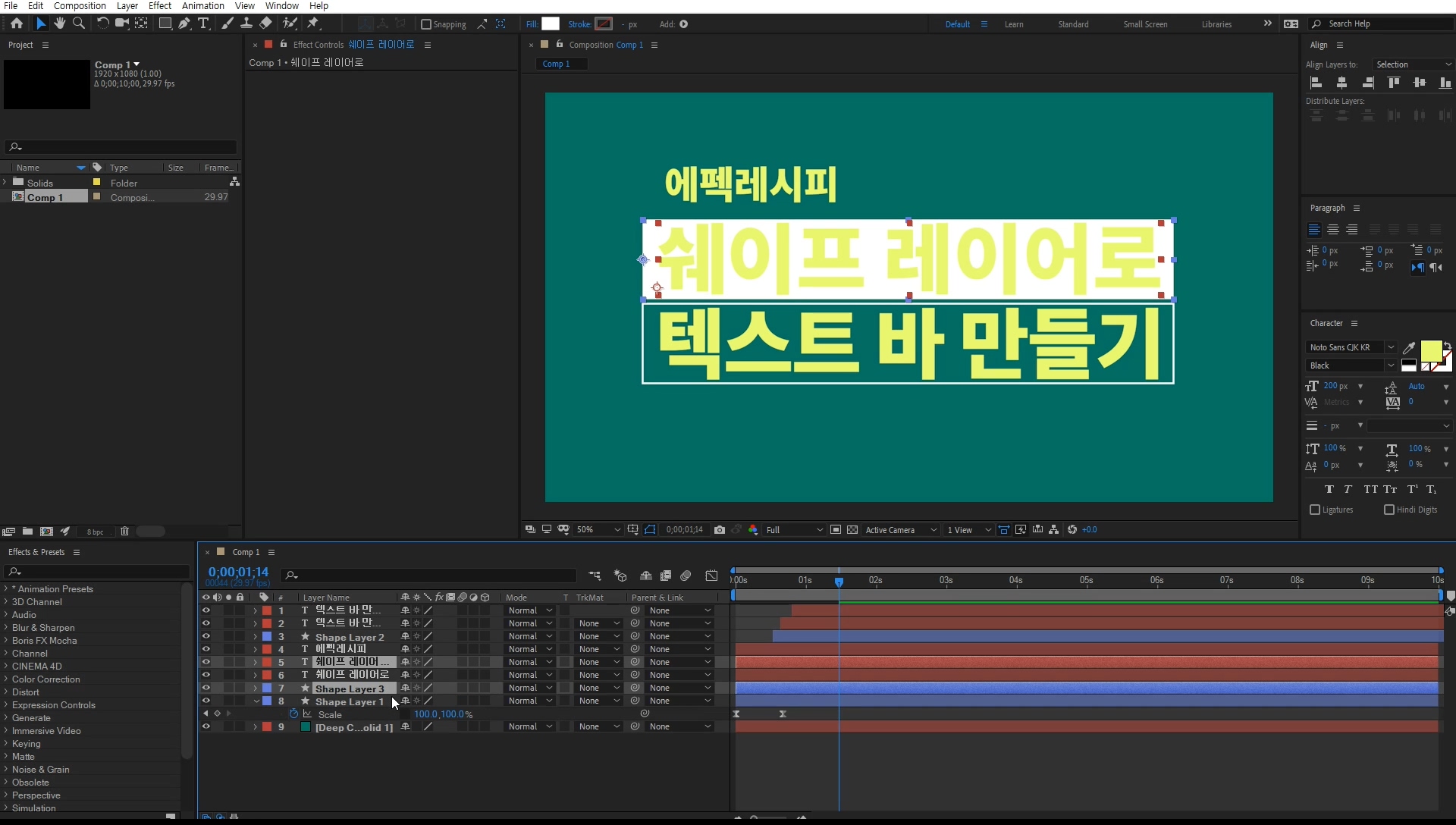Hide Shape Layer 2 visibility eye

pos(206,636)
